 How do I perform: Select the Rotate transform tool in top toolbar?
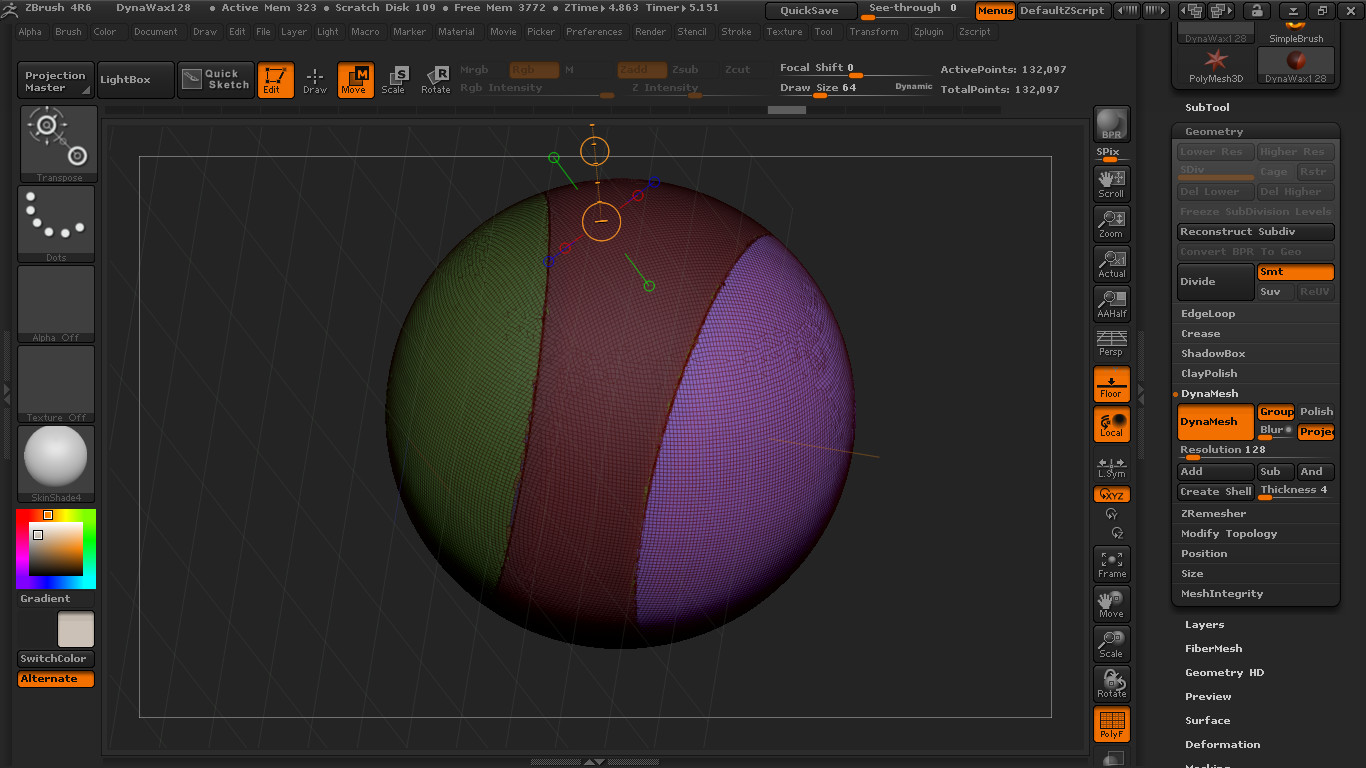435,80
